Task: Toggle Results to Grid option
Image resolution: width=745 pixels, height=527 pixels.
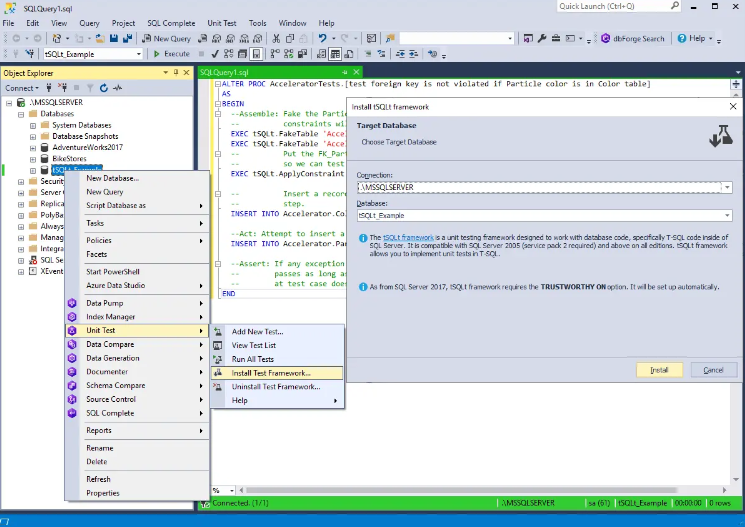Action: tap(335, 54)
